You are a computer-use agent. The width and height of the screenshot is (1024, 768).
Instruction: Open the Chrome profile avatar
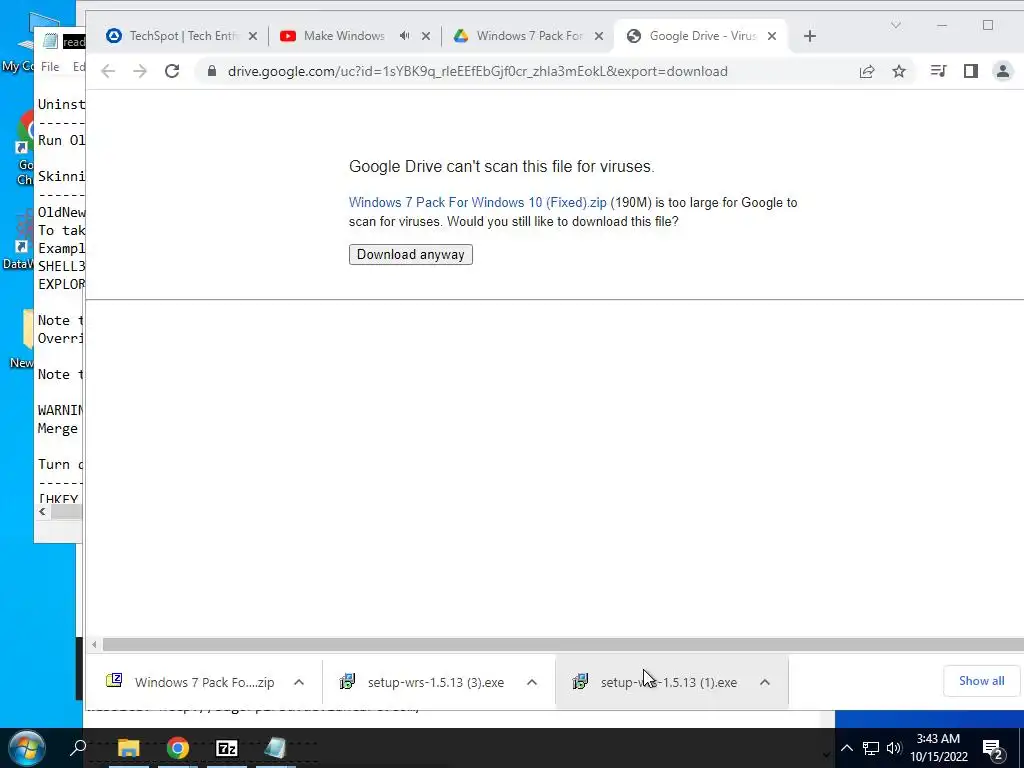point(1002,71)
